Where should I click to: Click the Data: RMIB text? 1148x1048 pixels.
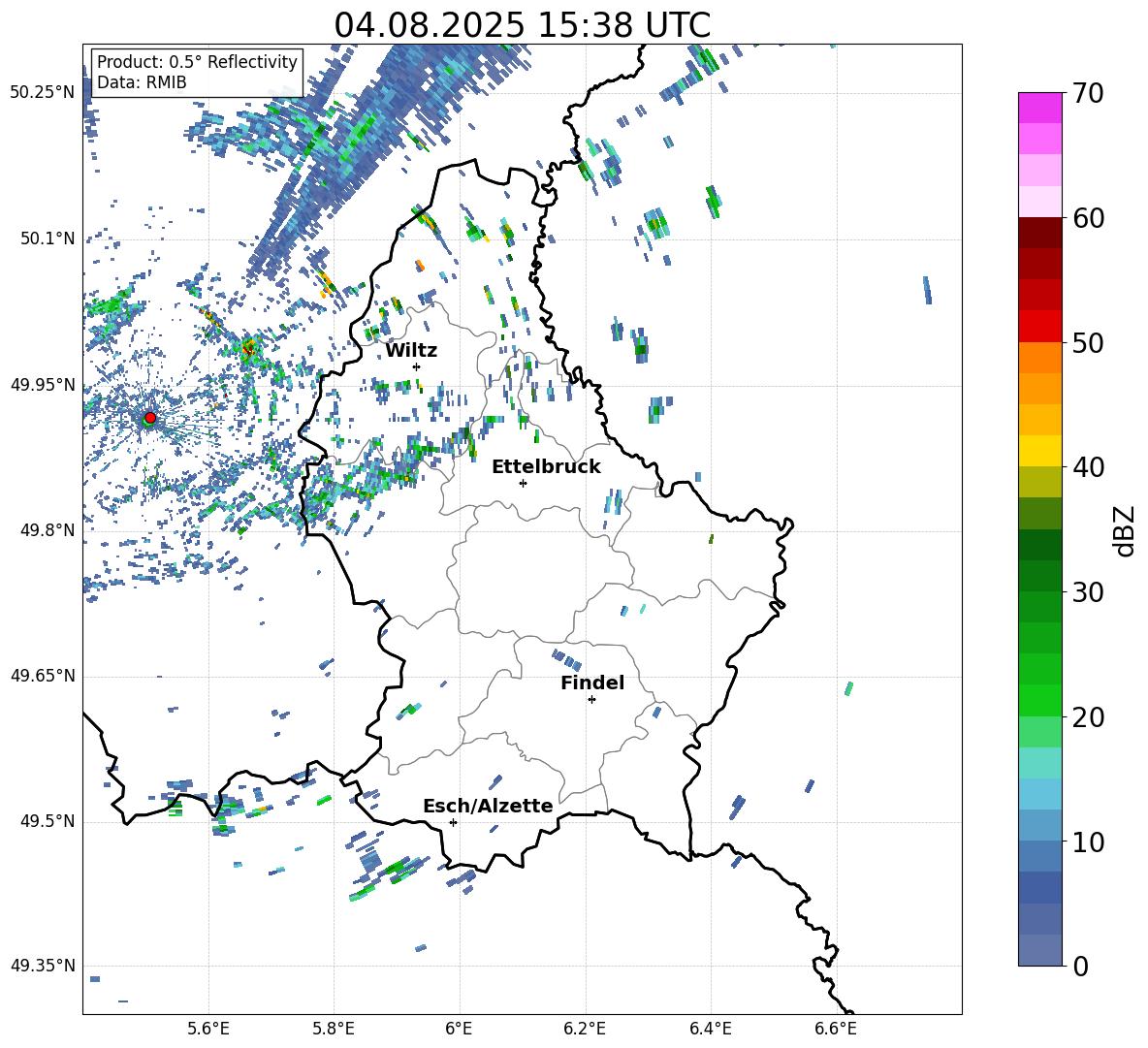(x=142, y=82)
